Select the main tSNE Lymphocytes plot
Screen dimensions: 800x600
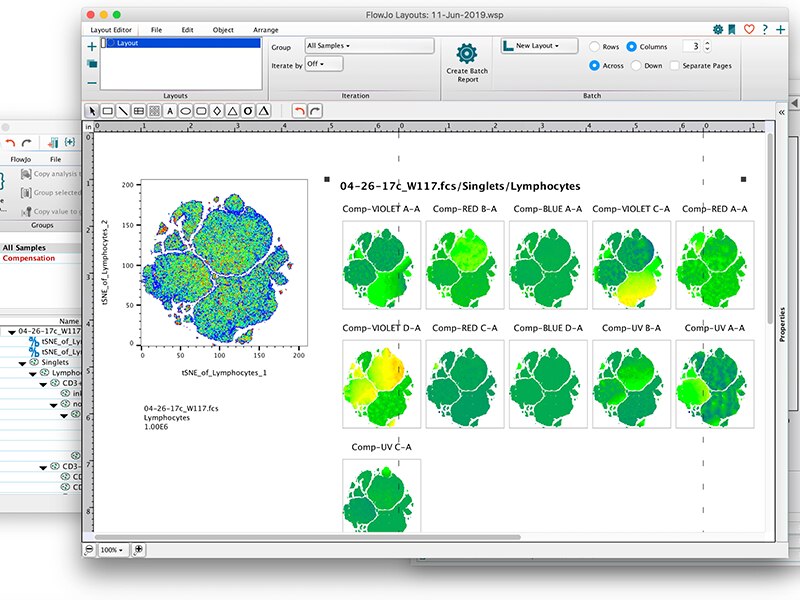(x=224, y=263)
